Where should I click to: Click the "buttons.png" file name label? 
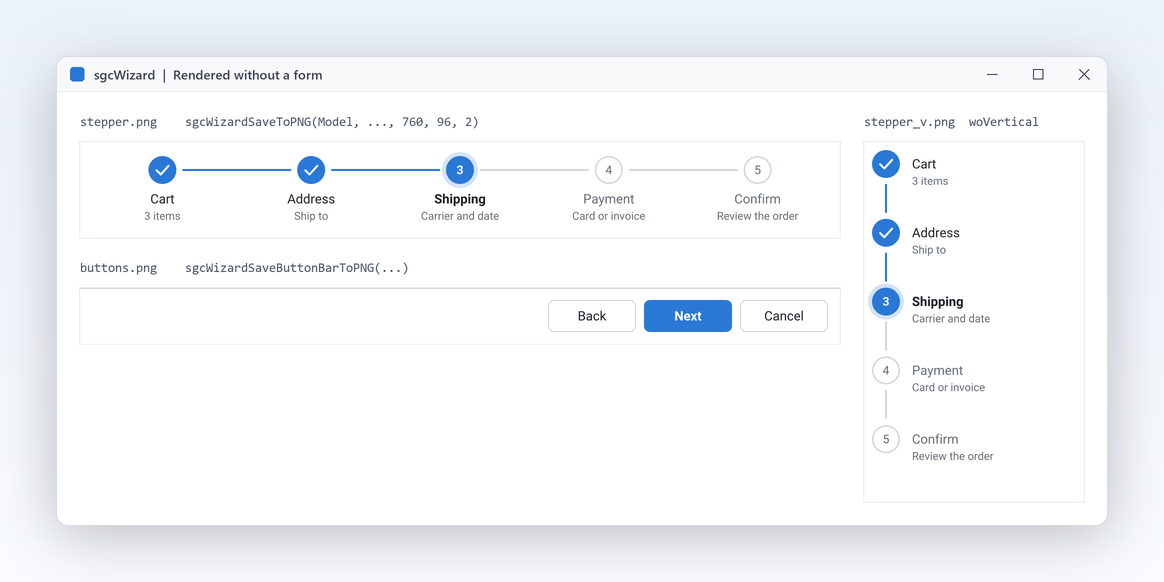tap(119, 268)
